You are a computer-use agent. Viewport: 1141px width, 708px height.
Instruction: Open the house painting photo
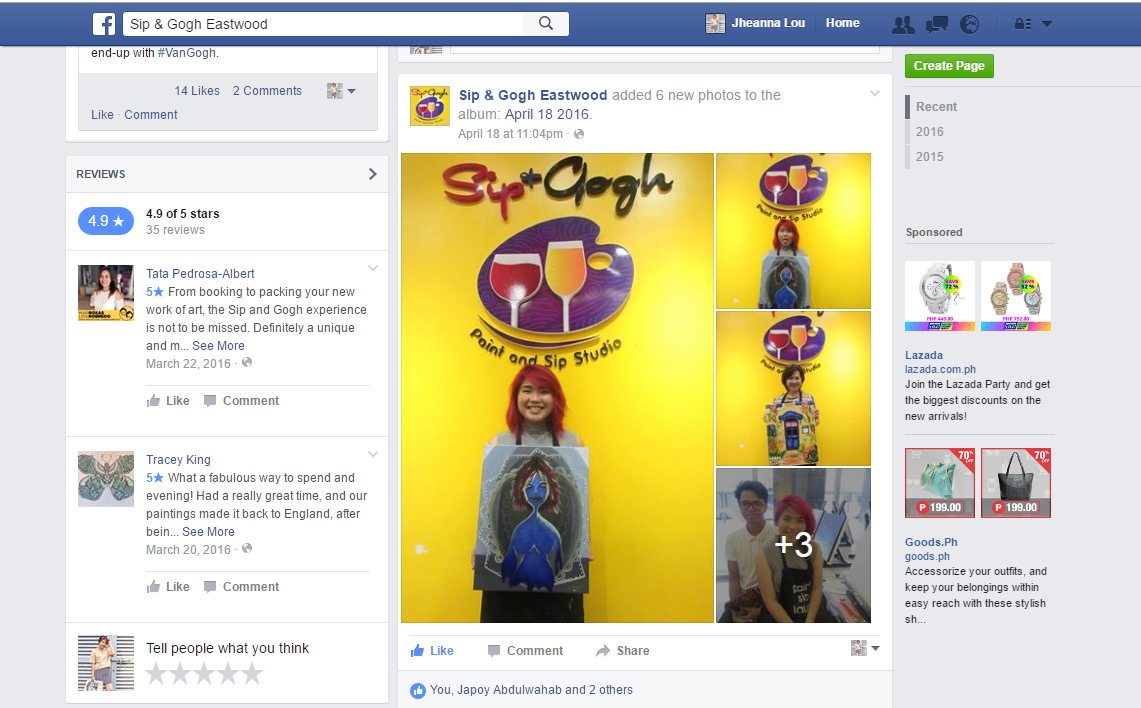pos(793,389)
